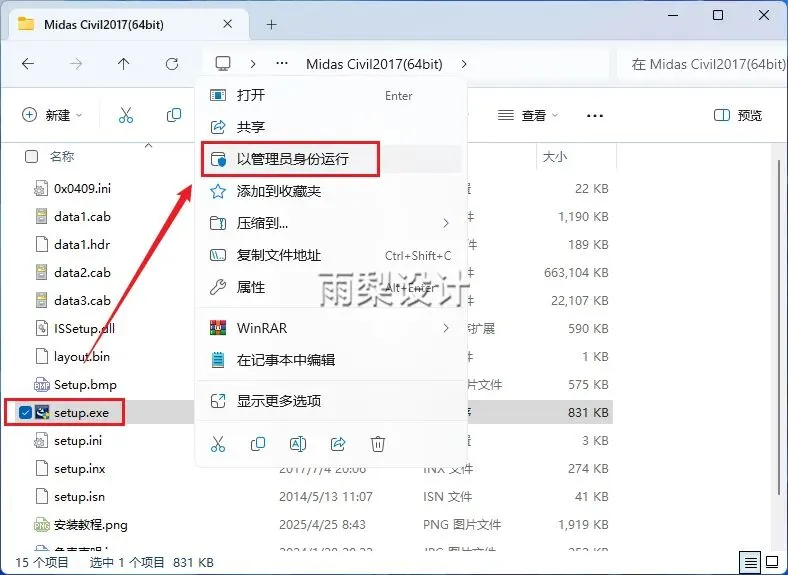This screenshot has width=788, height=575.
Task: Click the vertical scrollbar of file list
Action: pos(779,327)
